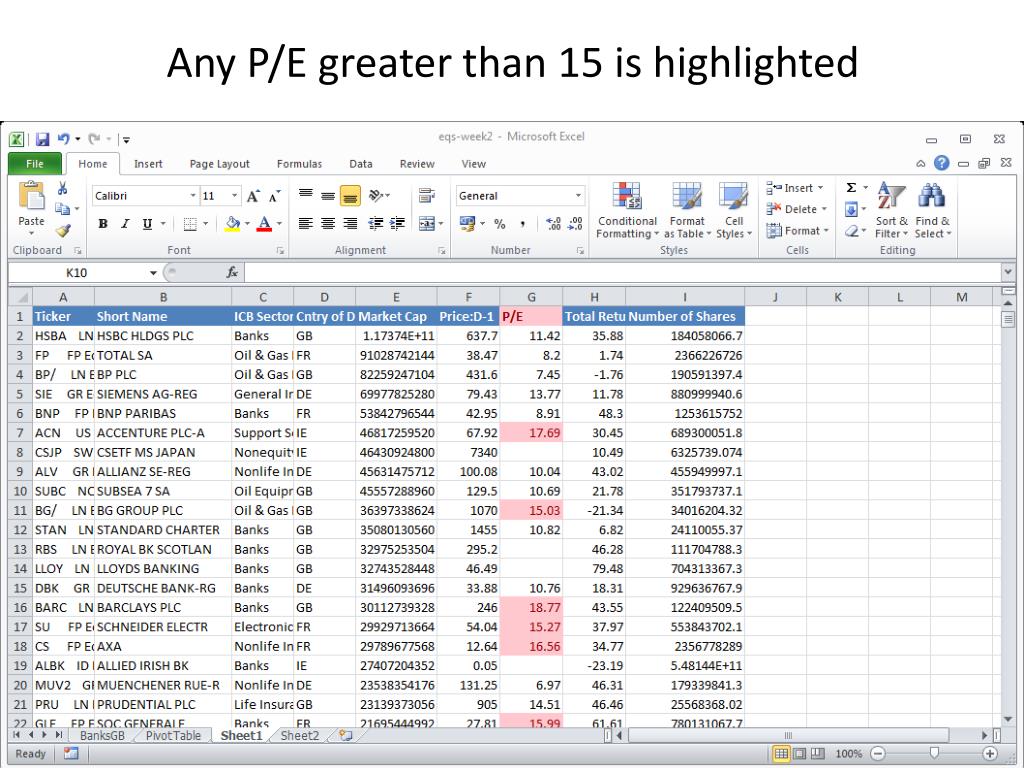Open the Font name dropdown (Calibri)
Viewport: 1024px width, 768px height.
pyautogui.click(x=193, y=196)
